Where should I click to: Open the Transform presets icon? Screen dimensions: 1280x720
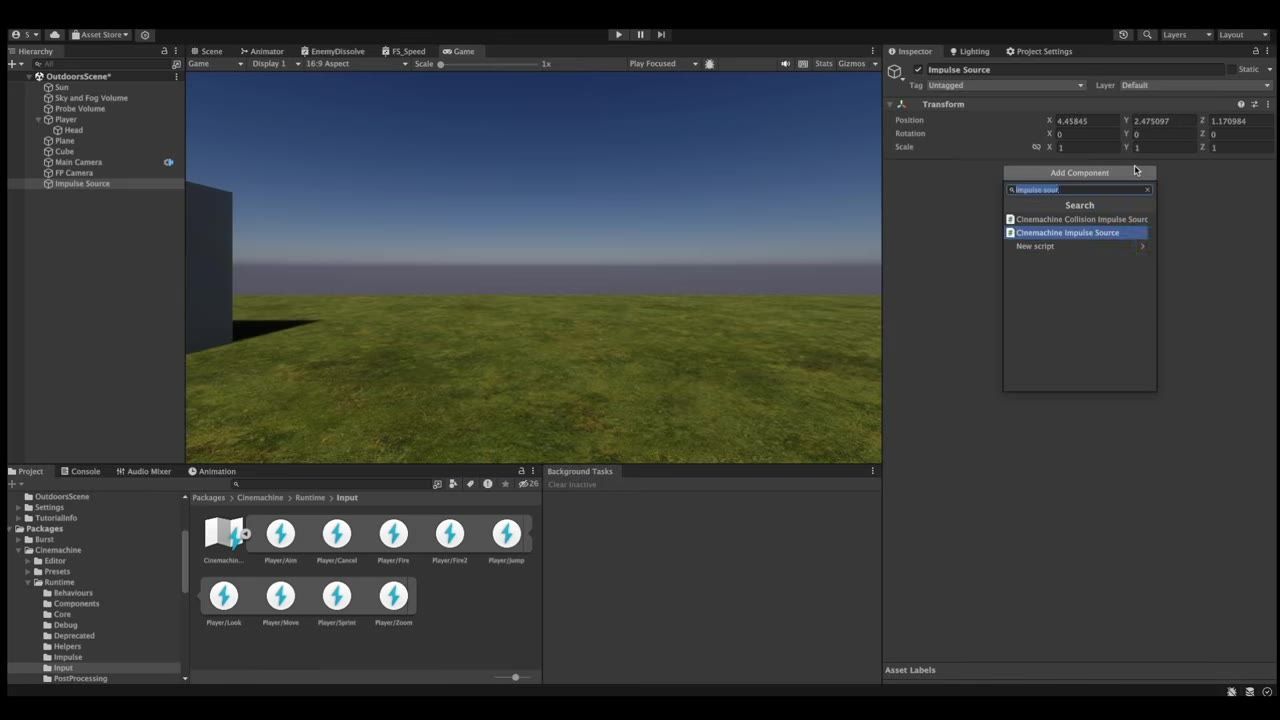pyautogui.click(x=1254, y=104)
